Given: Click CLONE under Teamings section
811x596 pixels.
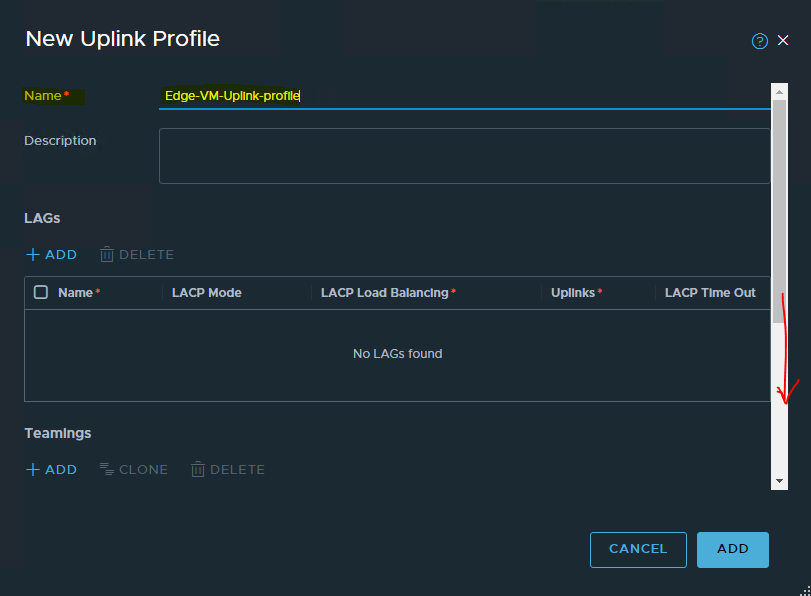Looking at the screenshot, I should click(134, 469).
